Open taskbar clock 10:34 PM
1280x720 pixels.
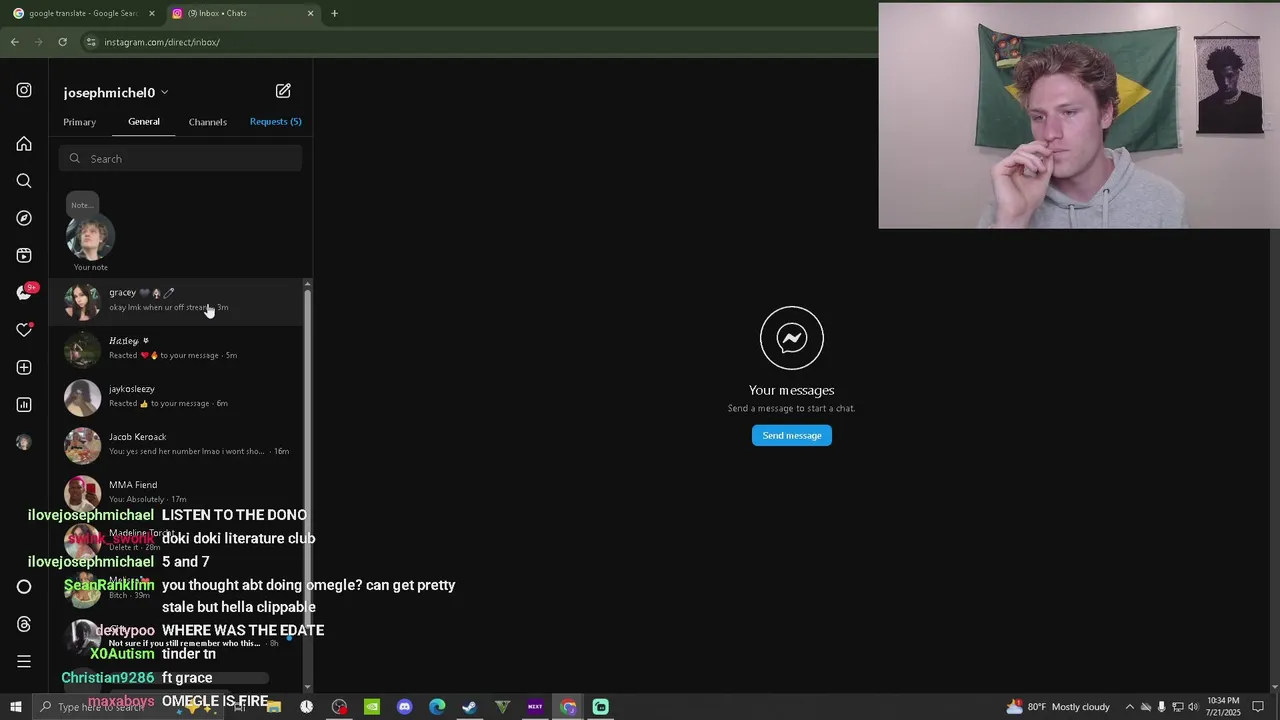(x=1223, y=707)
